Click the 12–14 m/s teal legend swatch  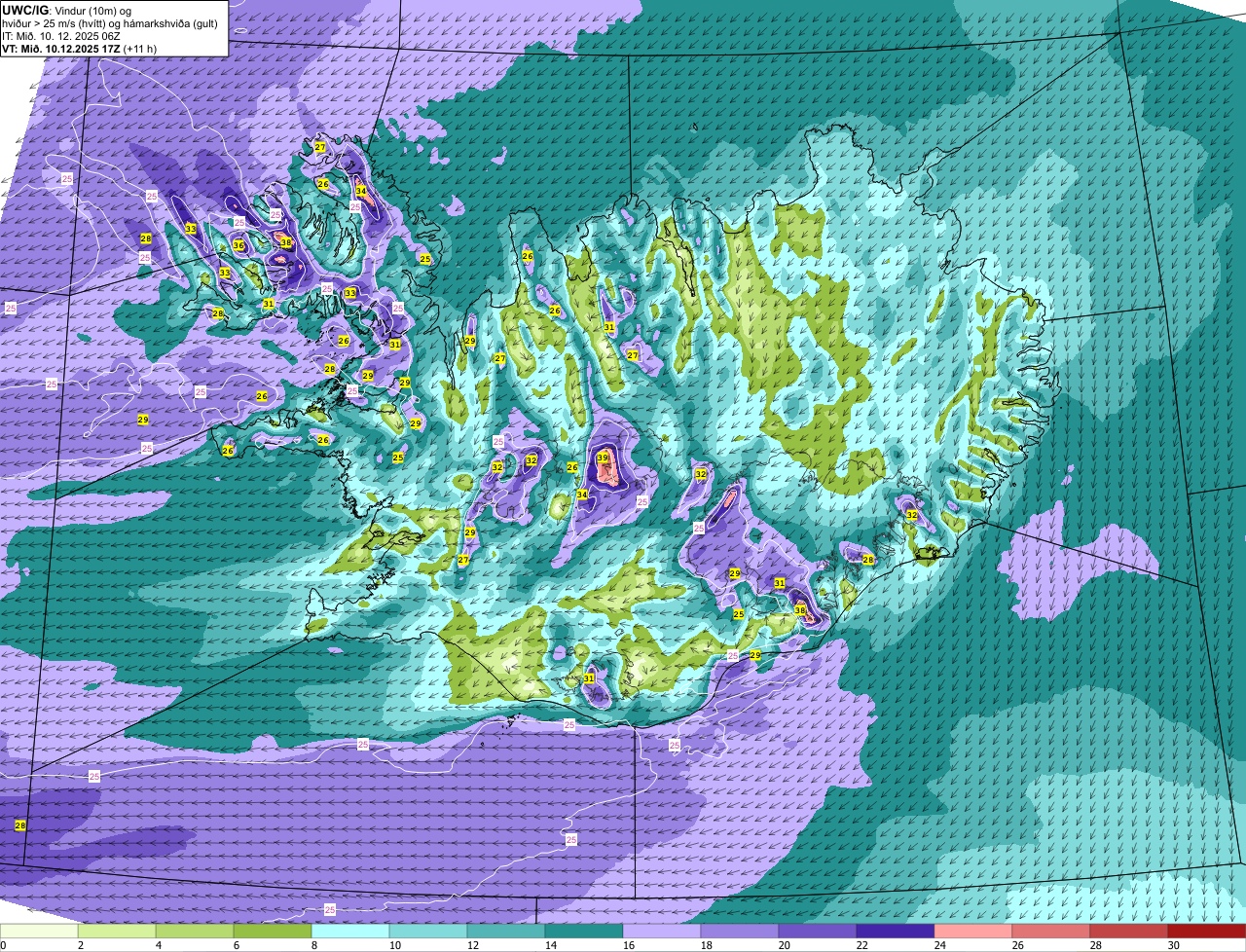pos(506,932)
